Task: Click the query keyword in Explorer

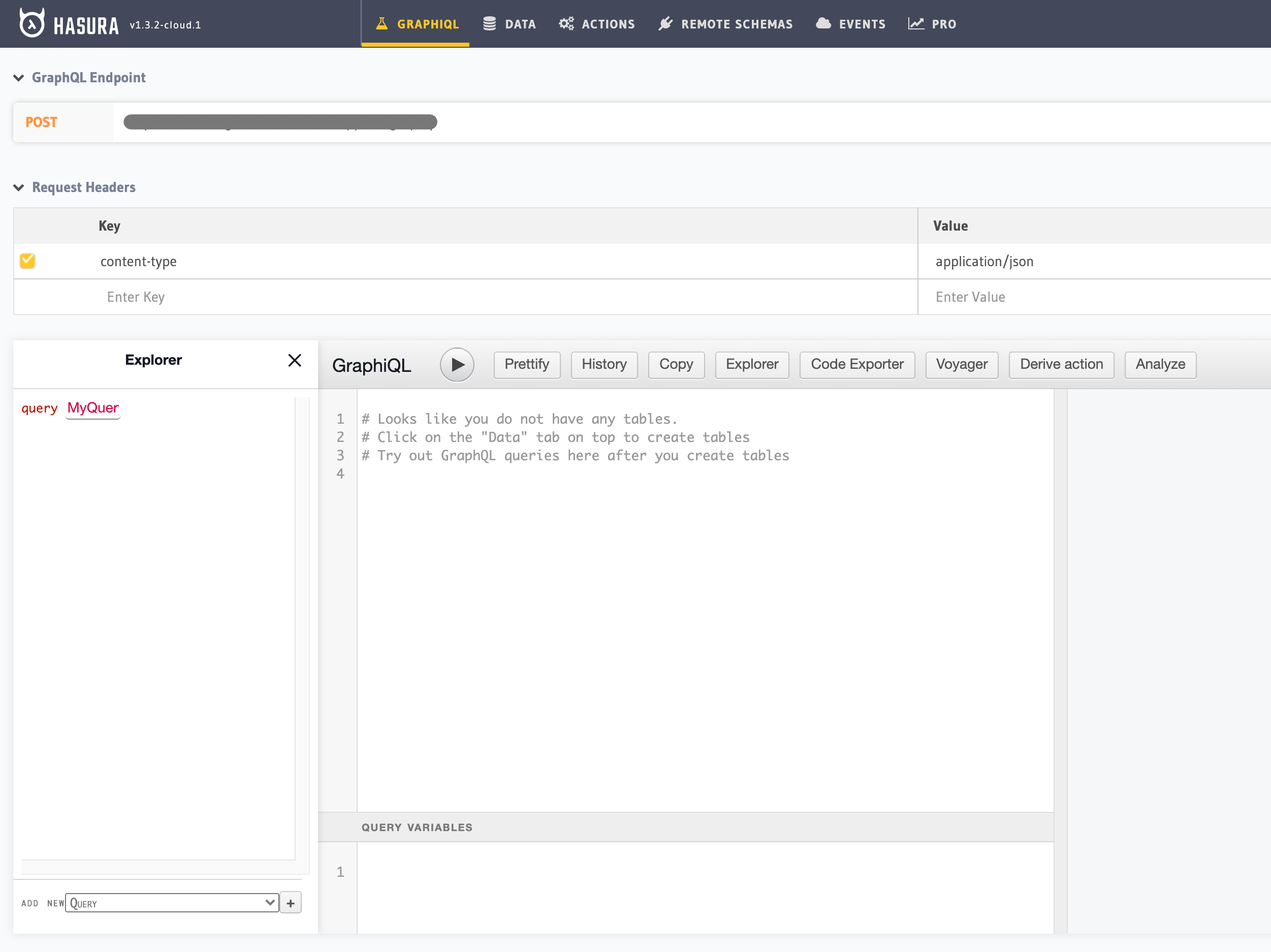Action: [x=40, y=408]
